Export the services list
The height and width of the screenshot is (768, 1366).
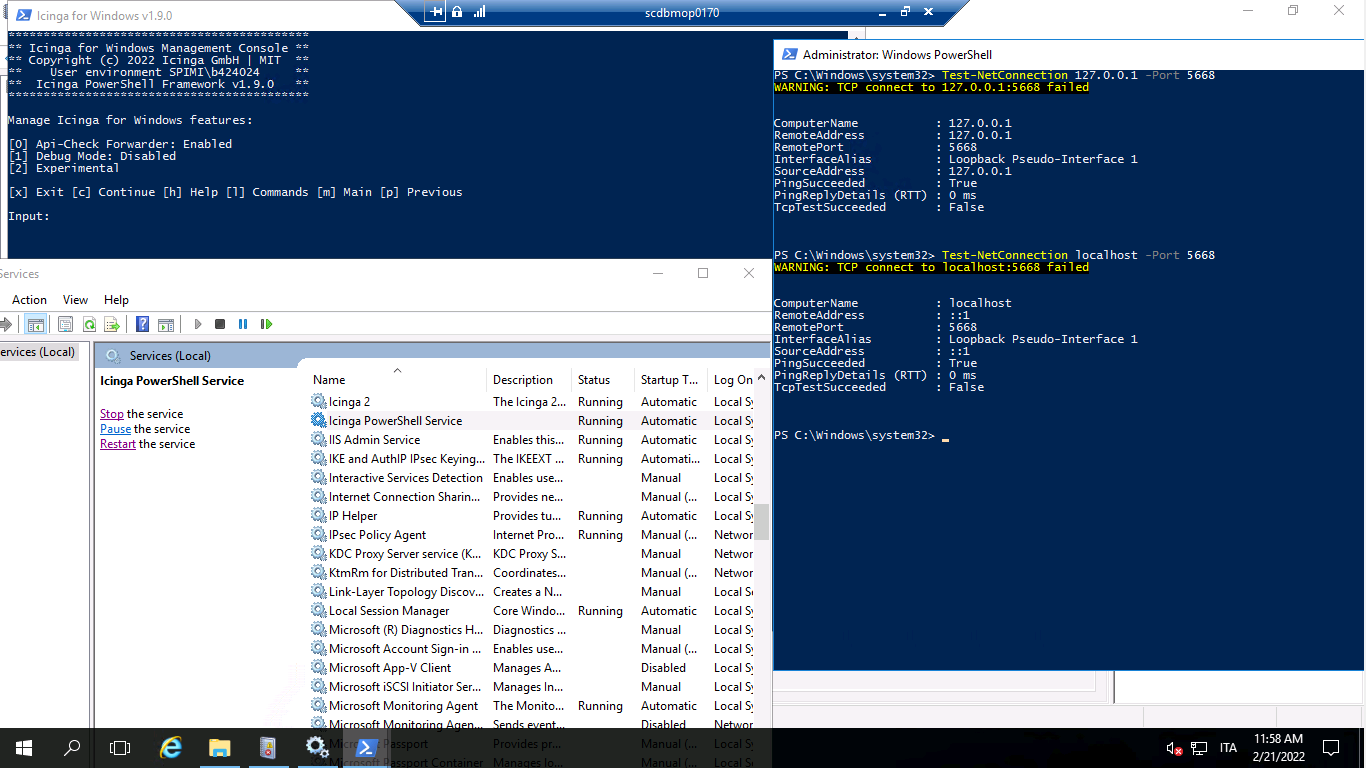112,323
